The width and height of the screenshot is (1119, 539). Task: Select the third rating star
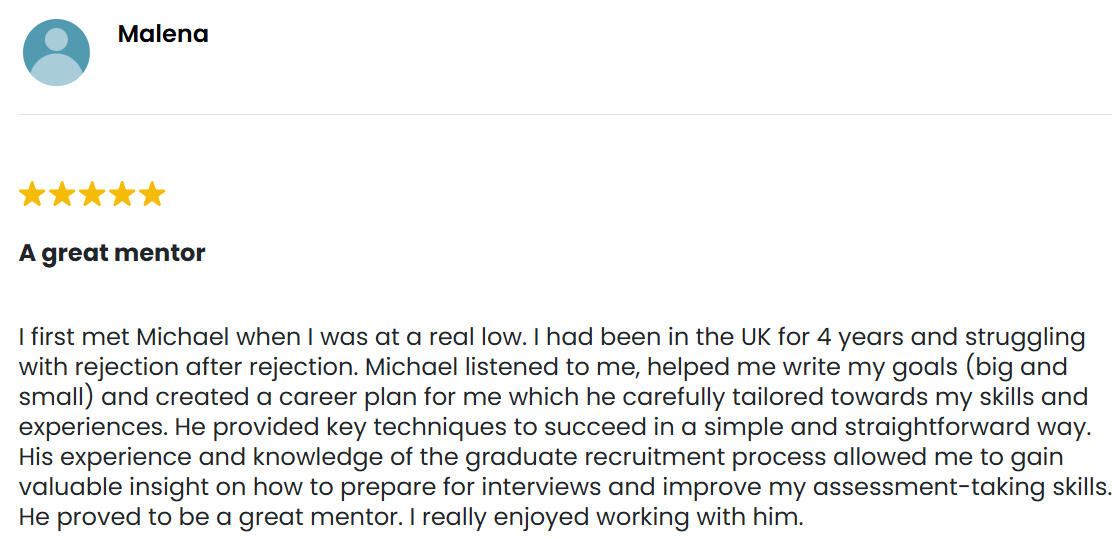(92, 194)
